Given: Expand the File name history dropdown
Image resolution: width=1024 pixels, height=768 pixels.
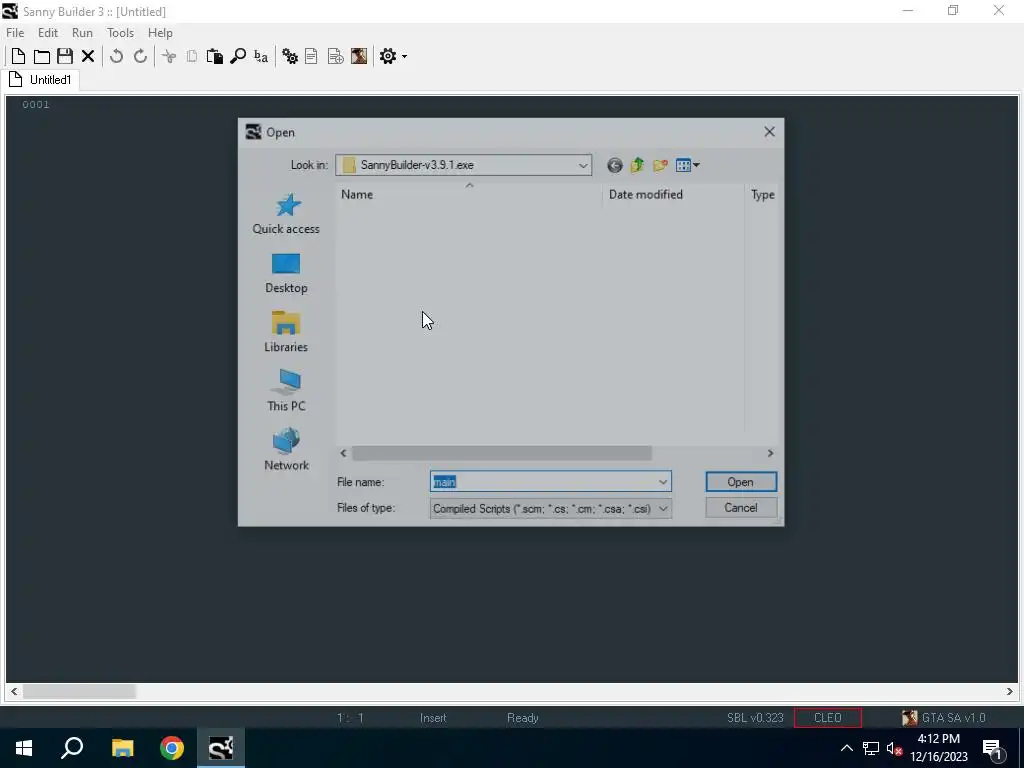Looking at the screenshot, I should click(x=663, y=482).
